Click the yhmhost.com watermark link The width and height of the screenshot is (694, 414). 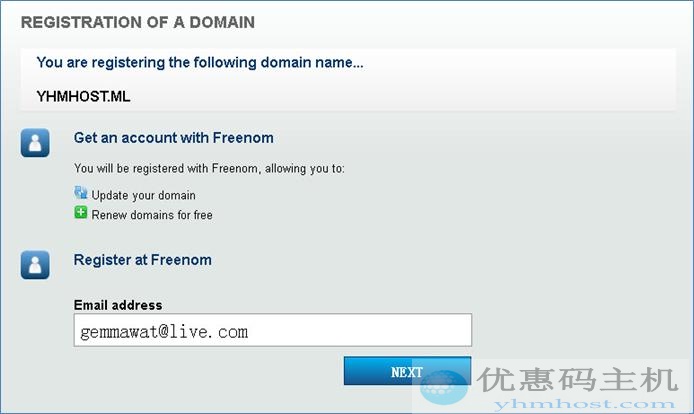pyautogui.click(x=584, y=404)
